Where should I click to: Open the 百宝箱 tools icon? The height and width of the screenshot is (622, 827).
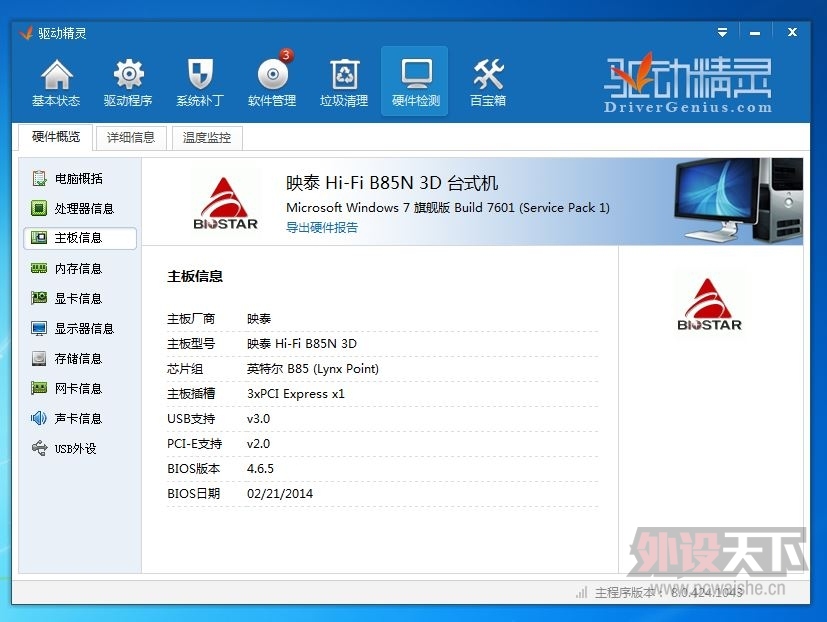[x=488, y=74]
